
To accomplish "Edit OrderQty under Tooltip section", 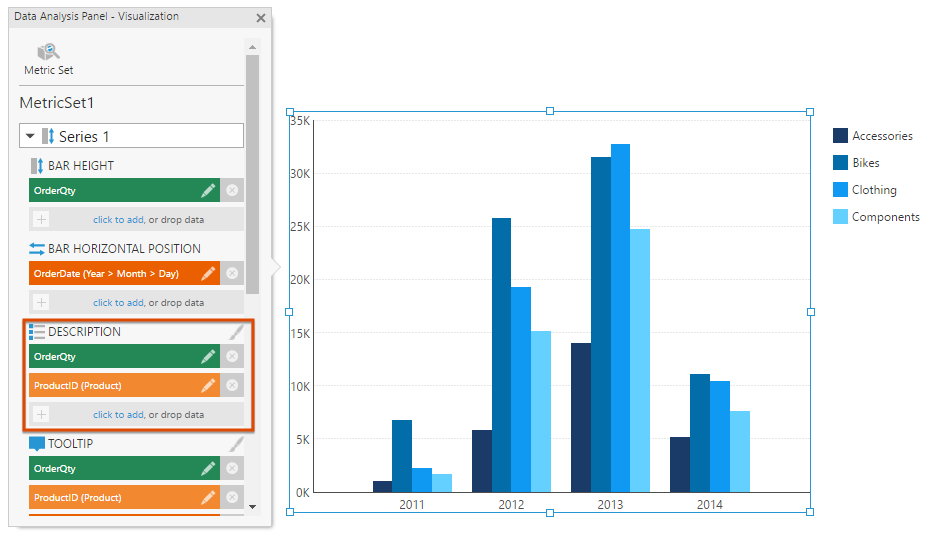I will click(x=208, y=468).
